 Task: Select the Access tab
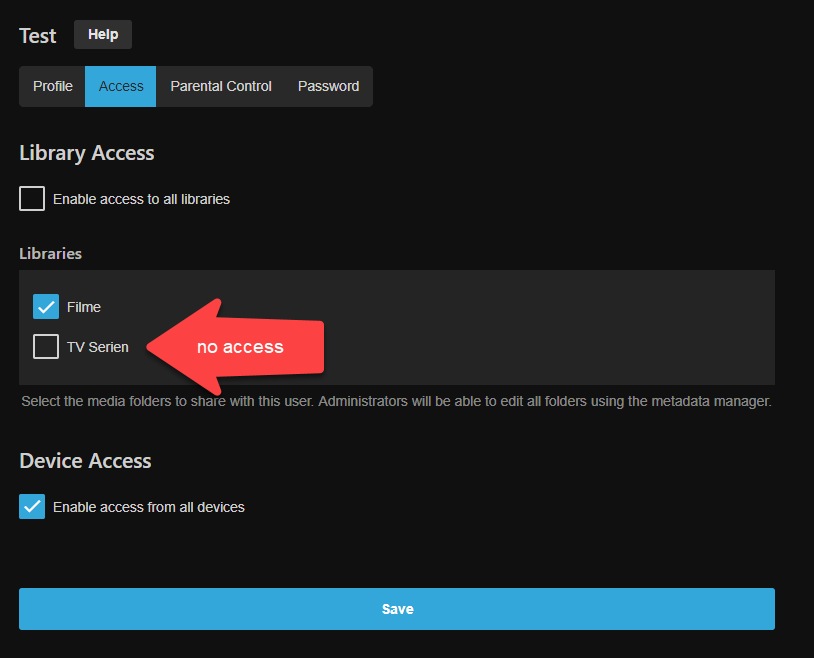pyautogui.click(x=120, y=86)
